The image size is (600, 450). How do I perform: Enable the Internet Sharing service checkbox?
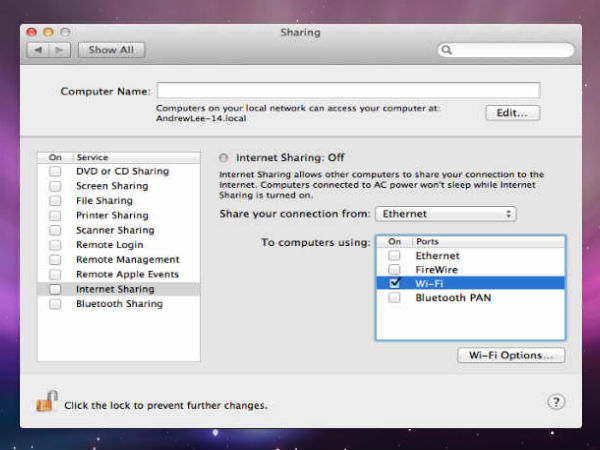[55, 289]
